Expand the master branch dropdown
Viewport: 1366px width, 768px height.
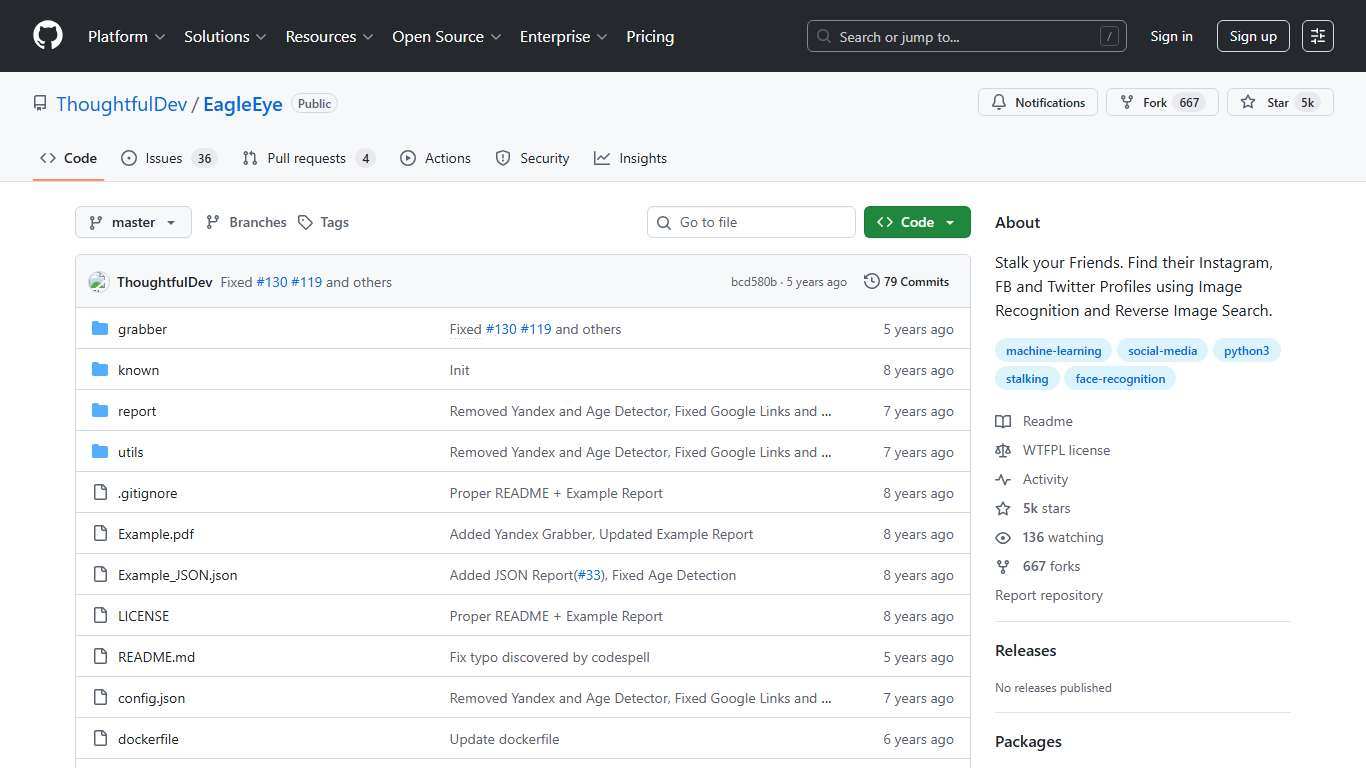133,222
